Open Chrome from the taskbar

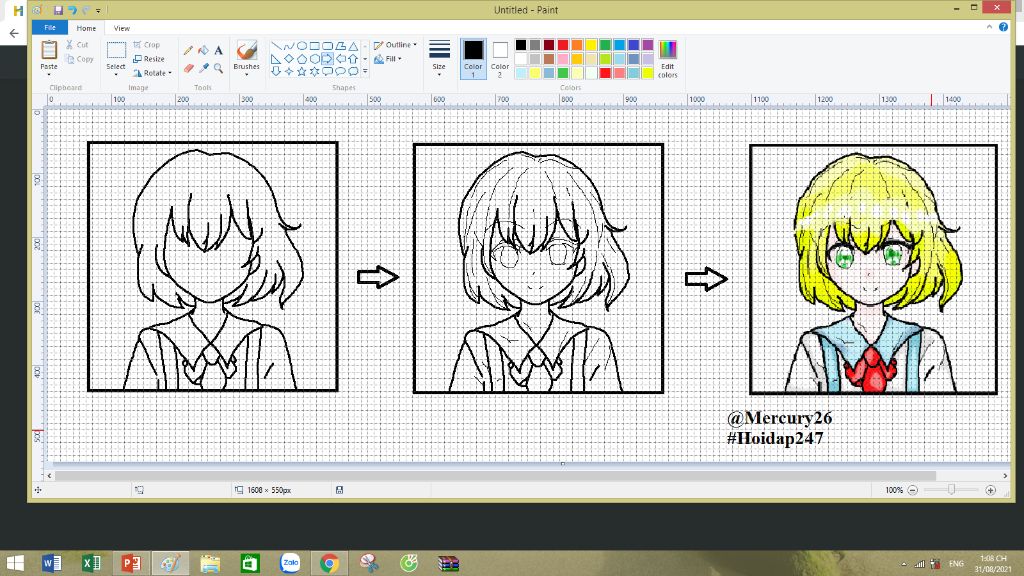click(x=329, y=563)
